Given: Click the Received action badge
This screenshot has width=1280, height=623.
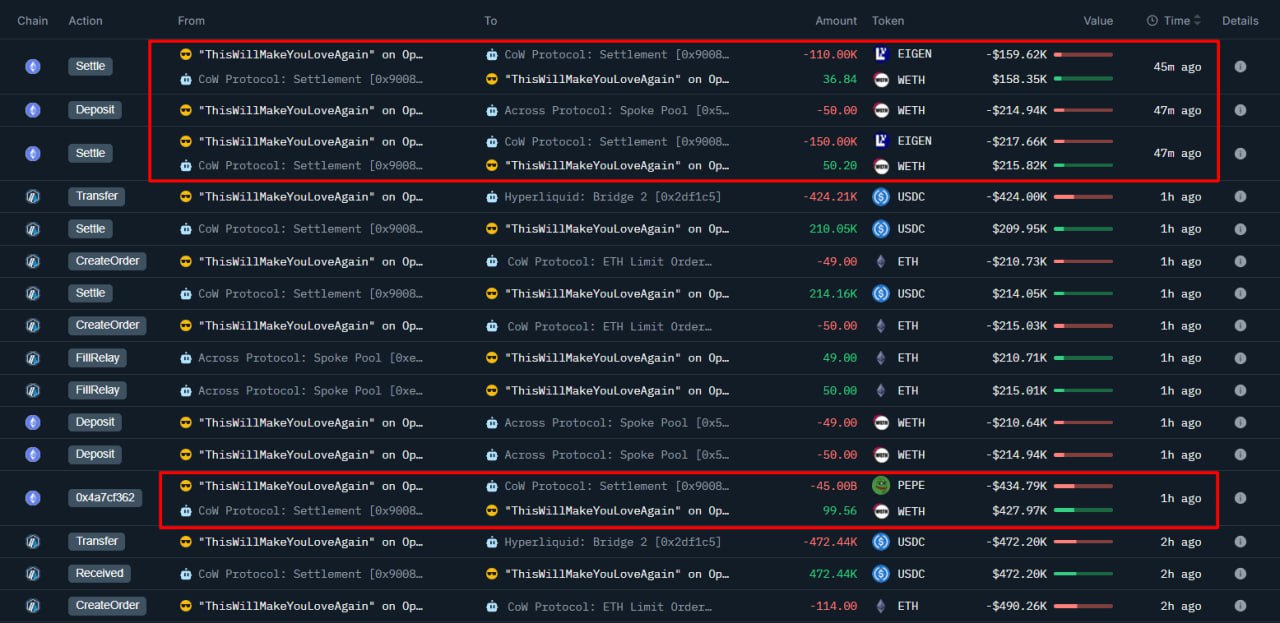Looking at the screenshot, I should [100, 574].
